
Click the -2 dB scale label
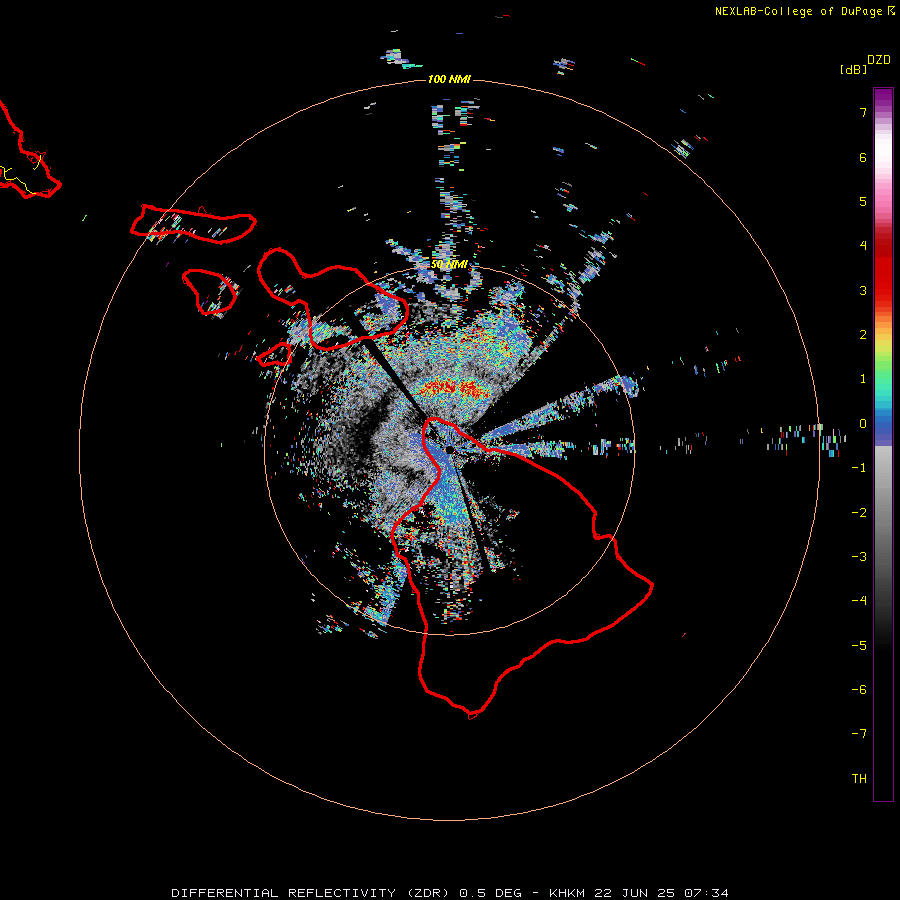859,513
